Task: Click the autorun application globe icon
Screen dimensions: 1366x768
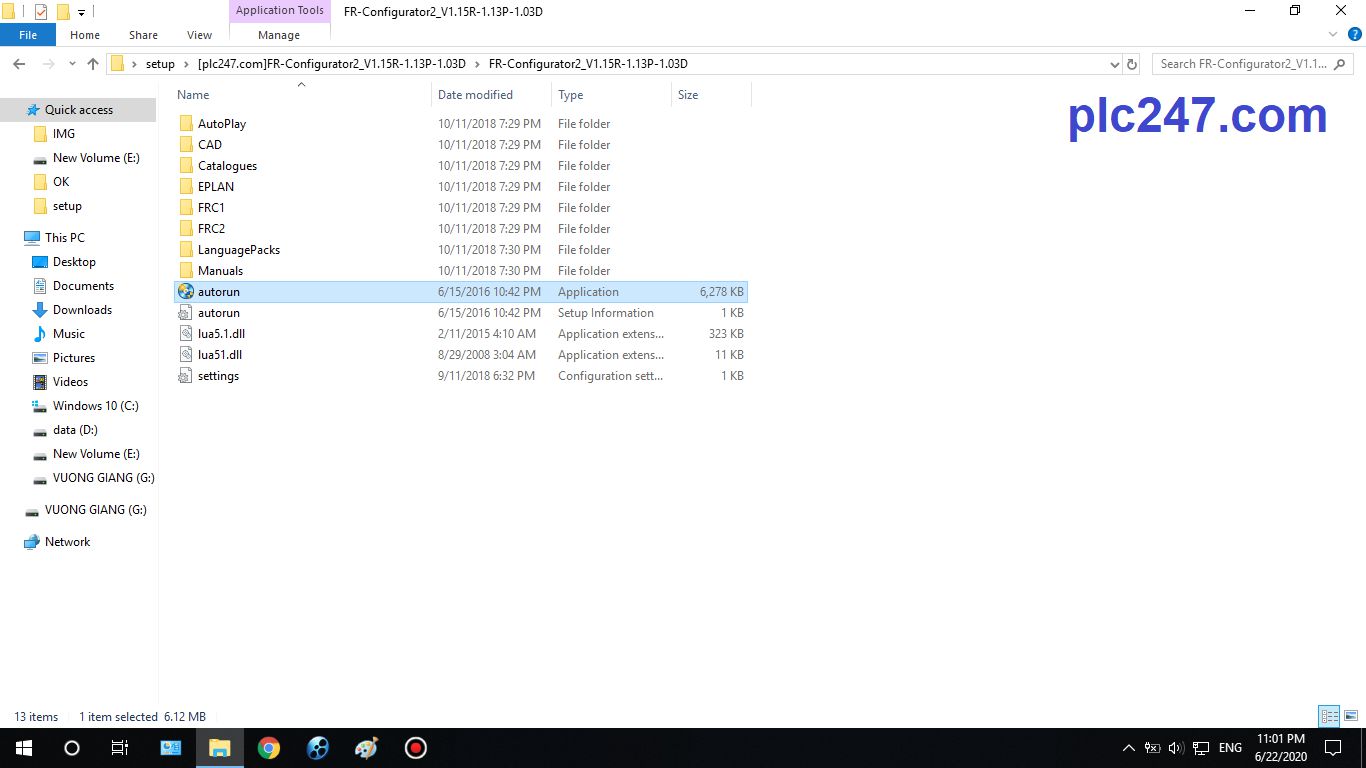Action: [x=186, y=292]
